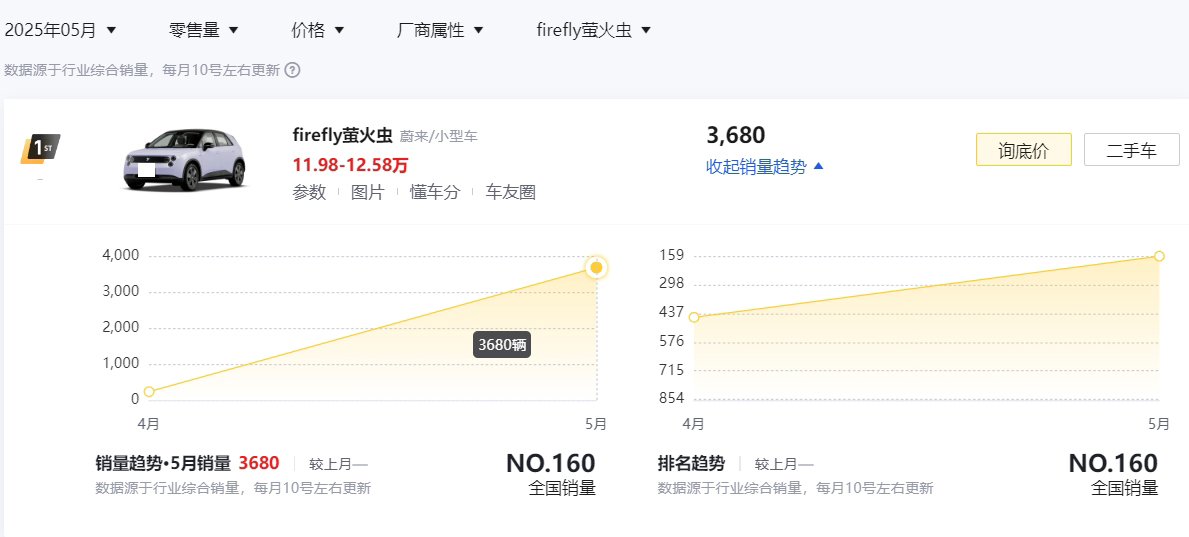Viewport: 1189px width, 537px height.
Task: Click the 1ST rank badge icon
Action: click(40, 149)
